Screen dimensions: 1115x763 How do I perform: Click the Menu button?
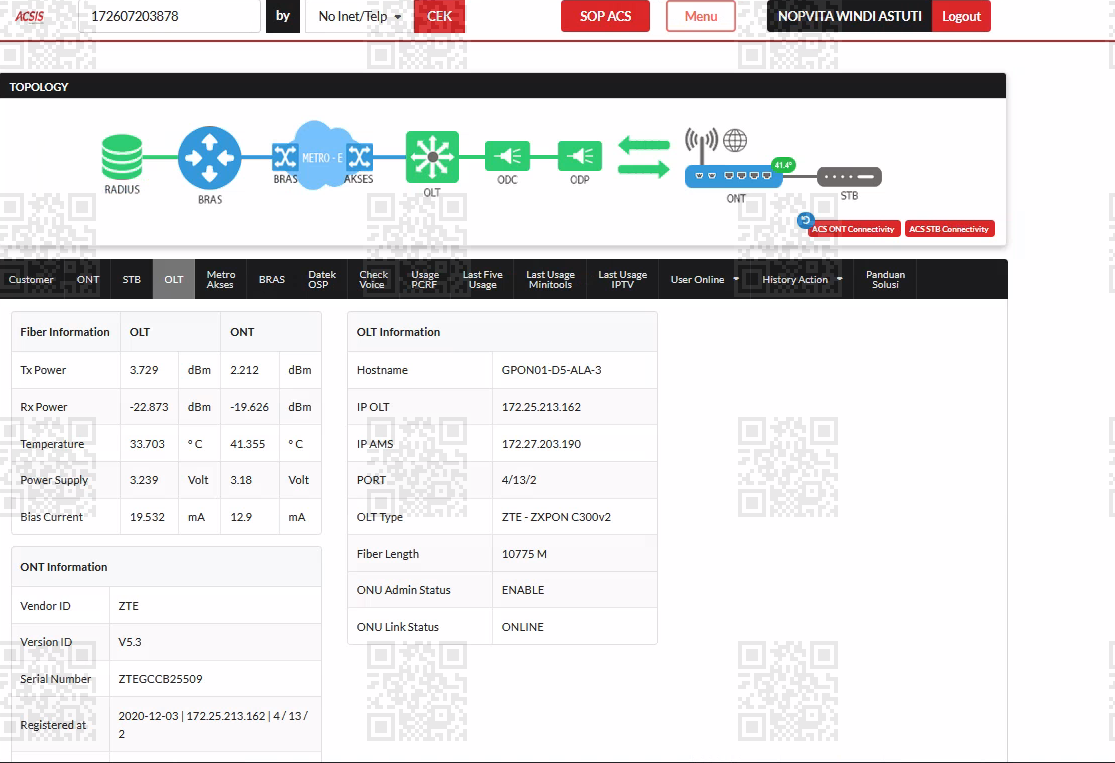tap(700, 16)
